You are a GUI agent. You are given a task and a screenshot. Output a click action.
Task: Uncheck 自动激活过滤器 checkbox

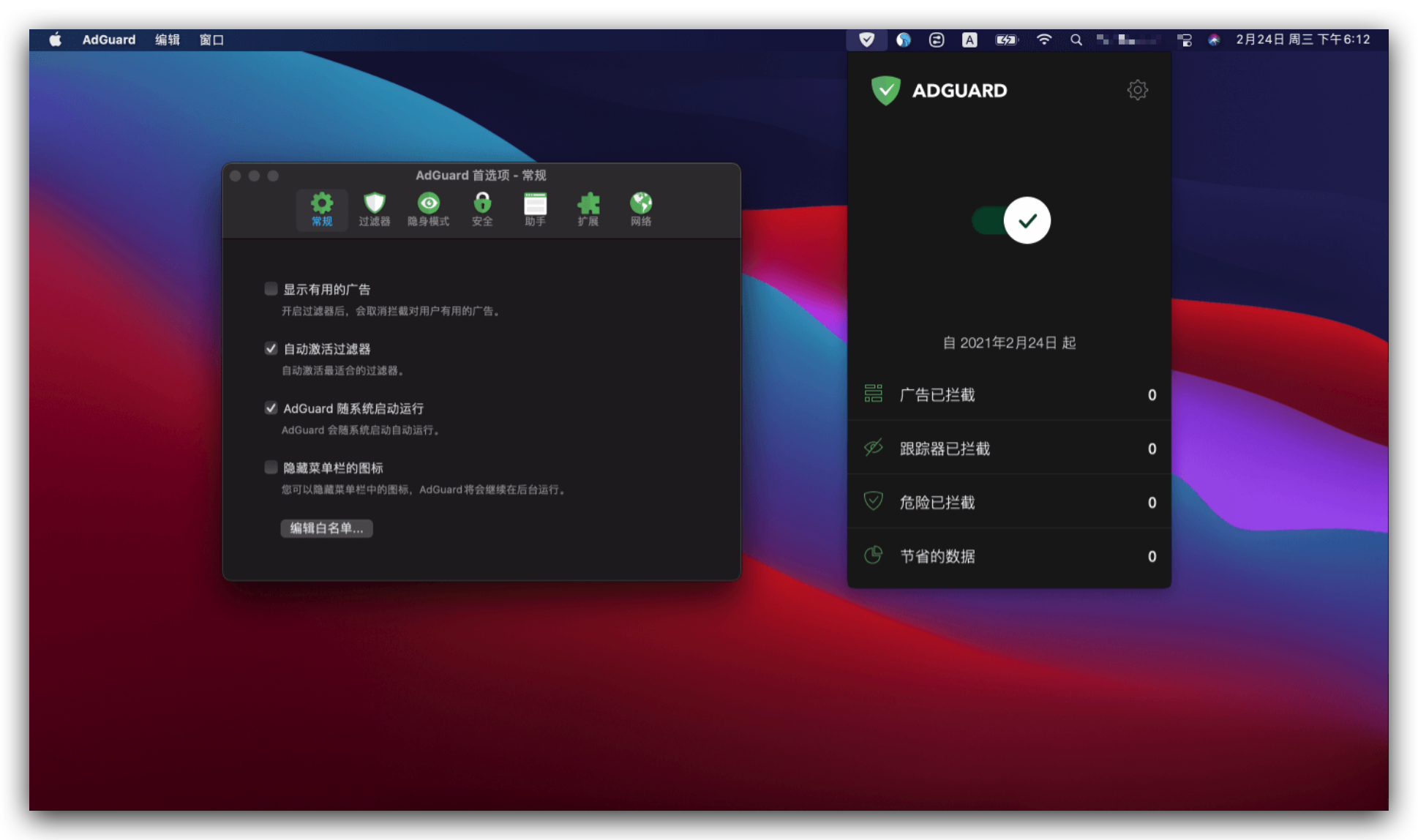coord(271,348)
